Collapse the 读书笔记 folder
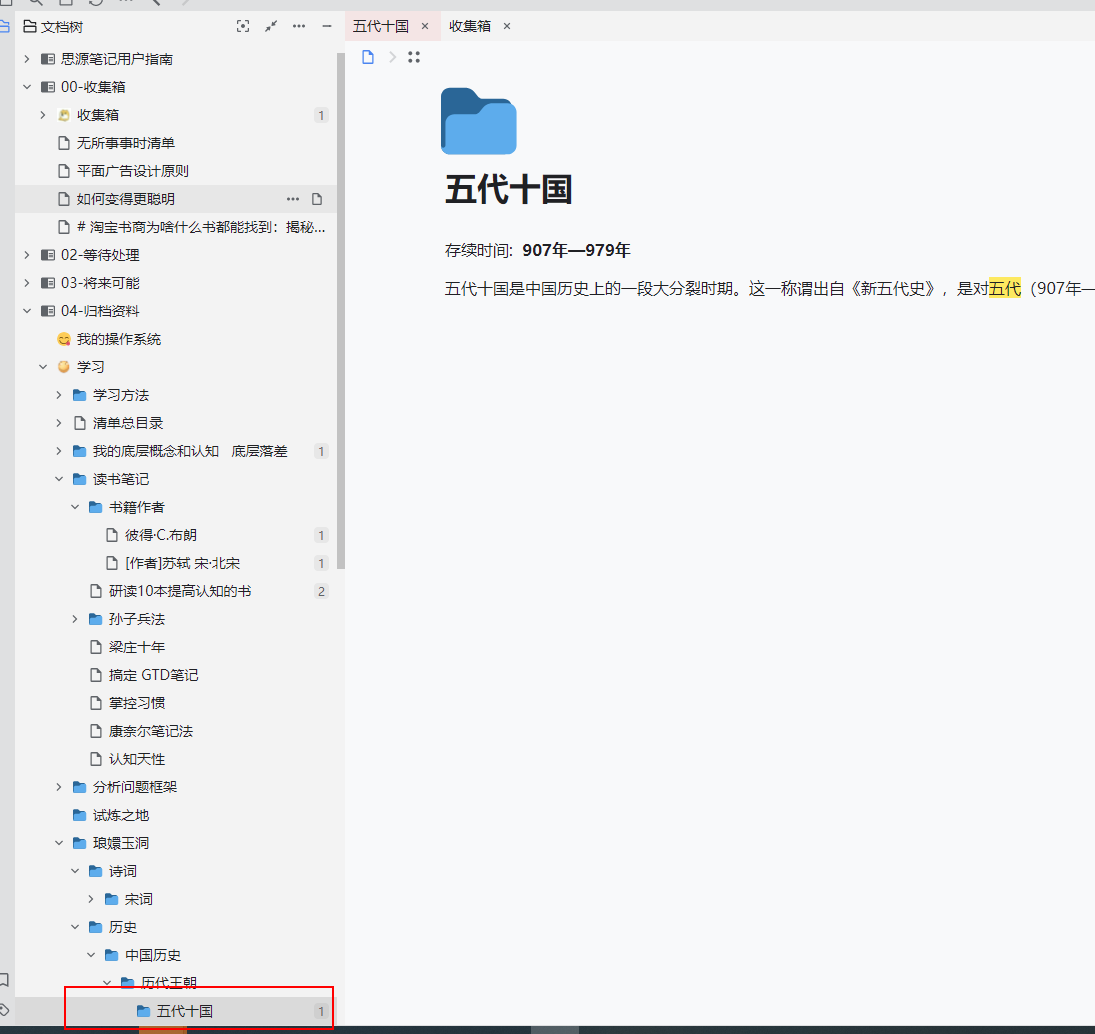This screenshot has width=1095, height=1034. pos(59,479)
